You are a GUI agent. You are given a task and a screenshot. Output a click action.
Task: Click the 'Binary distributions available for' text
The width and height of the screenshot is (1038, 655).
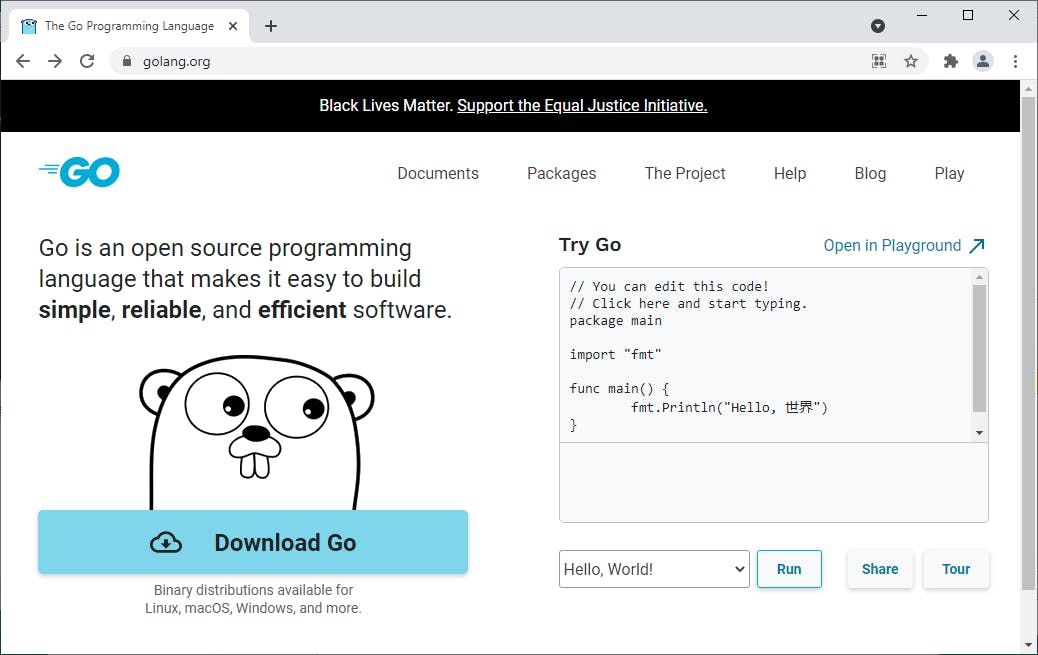[x=254, y=590]
